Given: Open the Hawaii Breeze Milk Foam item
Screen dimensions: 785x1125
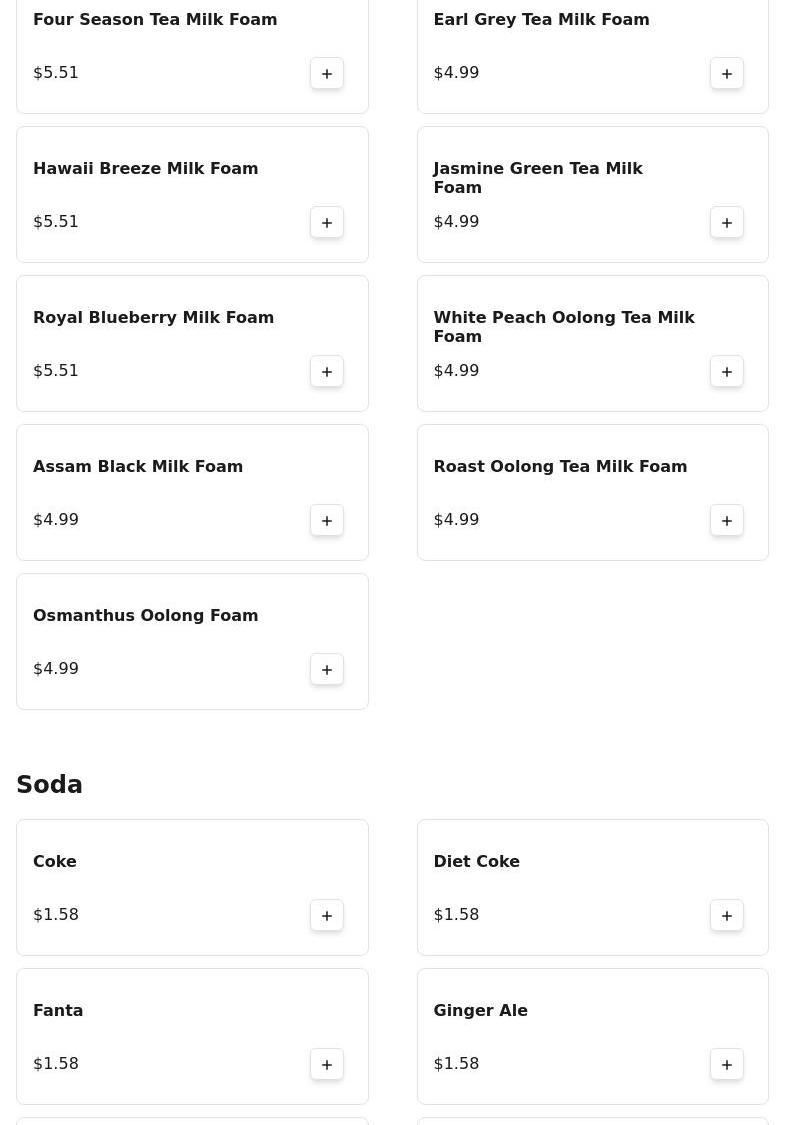Looking at the screenshot, I should tap(192, 194).
